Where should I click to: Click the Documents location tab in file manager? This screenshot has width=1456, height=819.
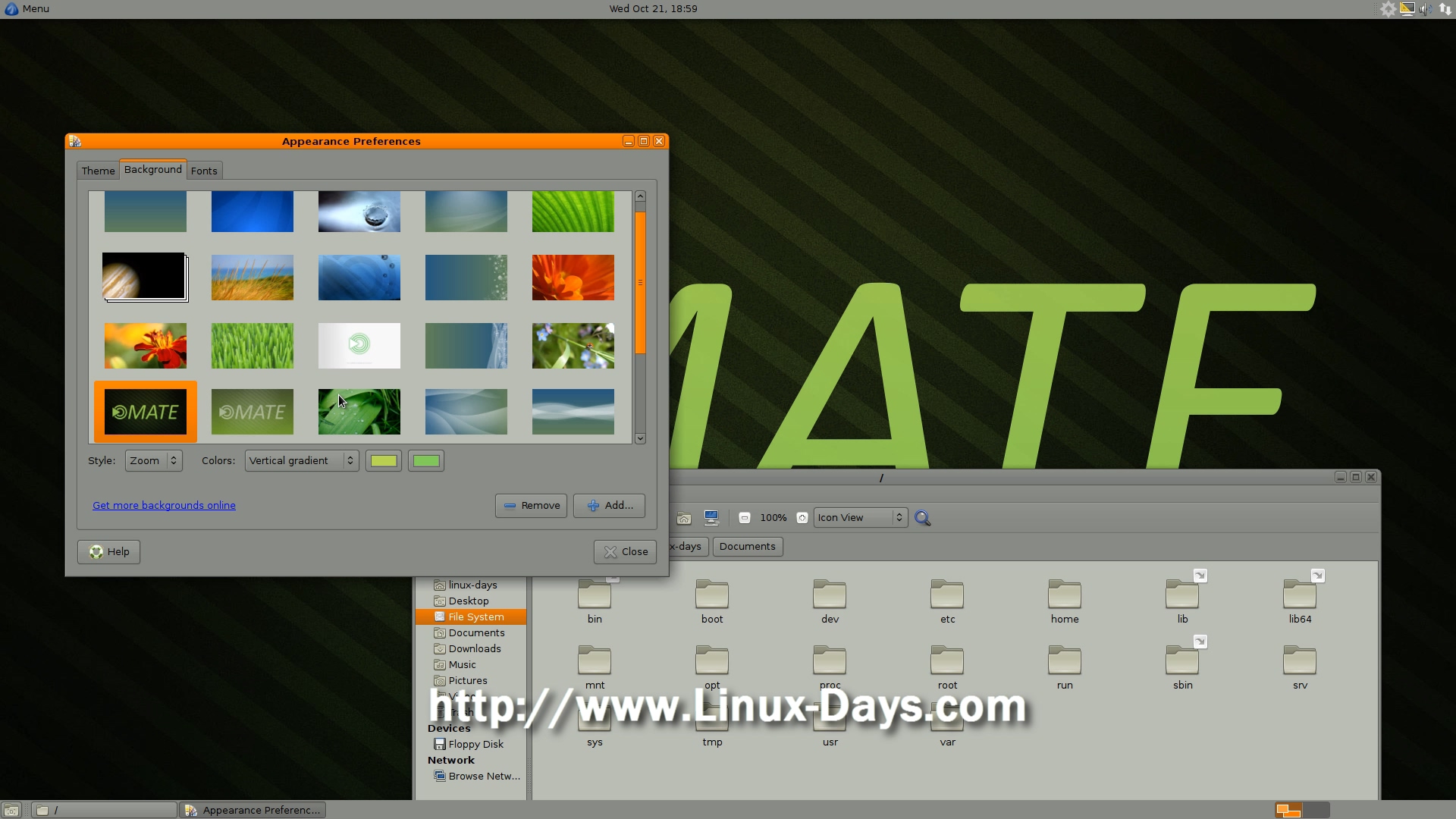tap(748, 547)
